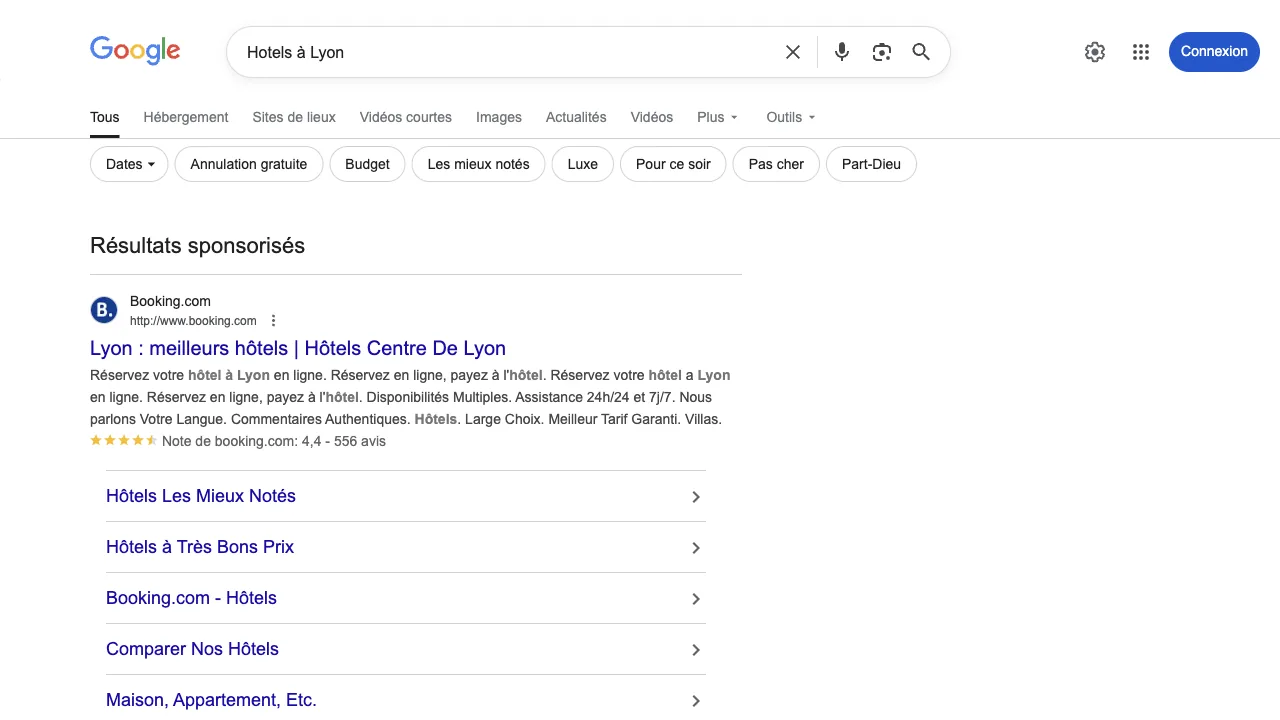Image resolution: width=1280 pixels, height=720 pixels.
Task: Click the Note de booking.com: 4,4 - 556 avis text
Action: click(274, 441)
